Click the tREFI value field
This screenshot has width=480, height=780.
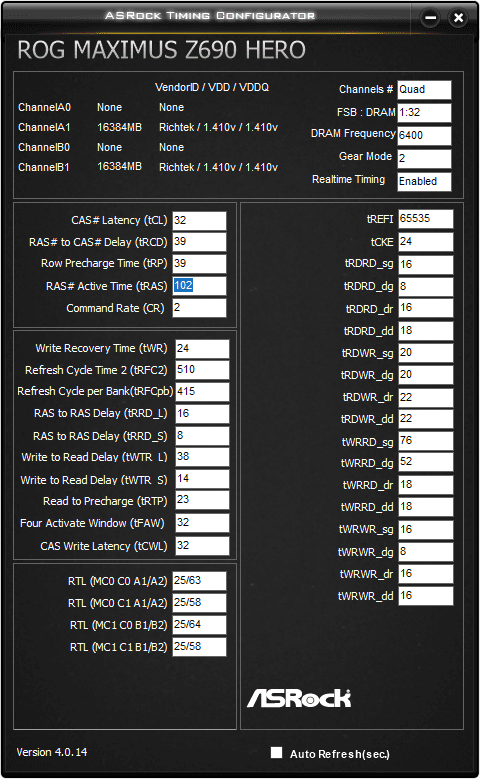tap(426, 219)
